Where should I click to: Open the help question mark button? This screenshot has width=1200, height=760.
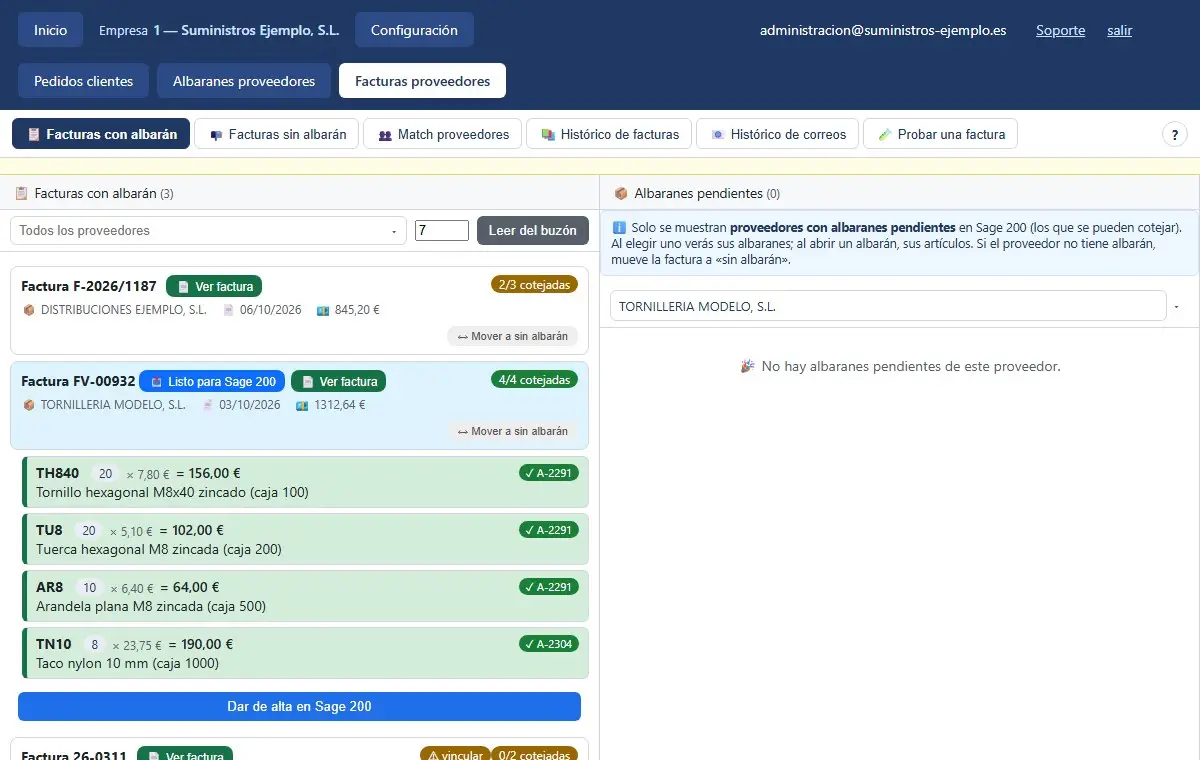[1174, 134]
